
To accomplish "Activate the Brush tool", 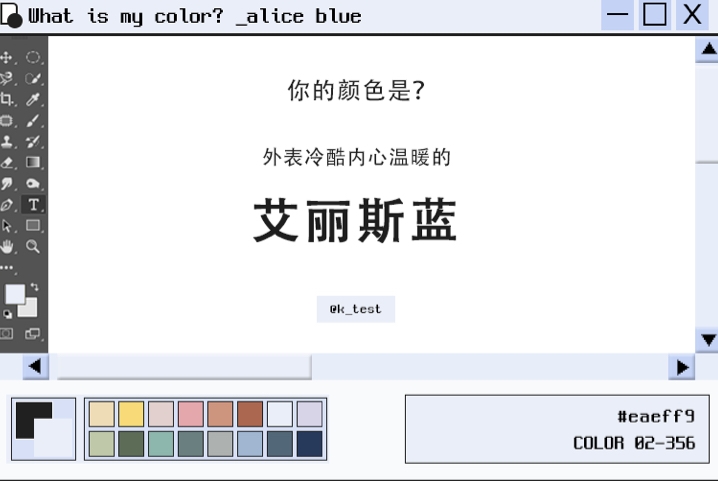I will 33,120.
